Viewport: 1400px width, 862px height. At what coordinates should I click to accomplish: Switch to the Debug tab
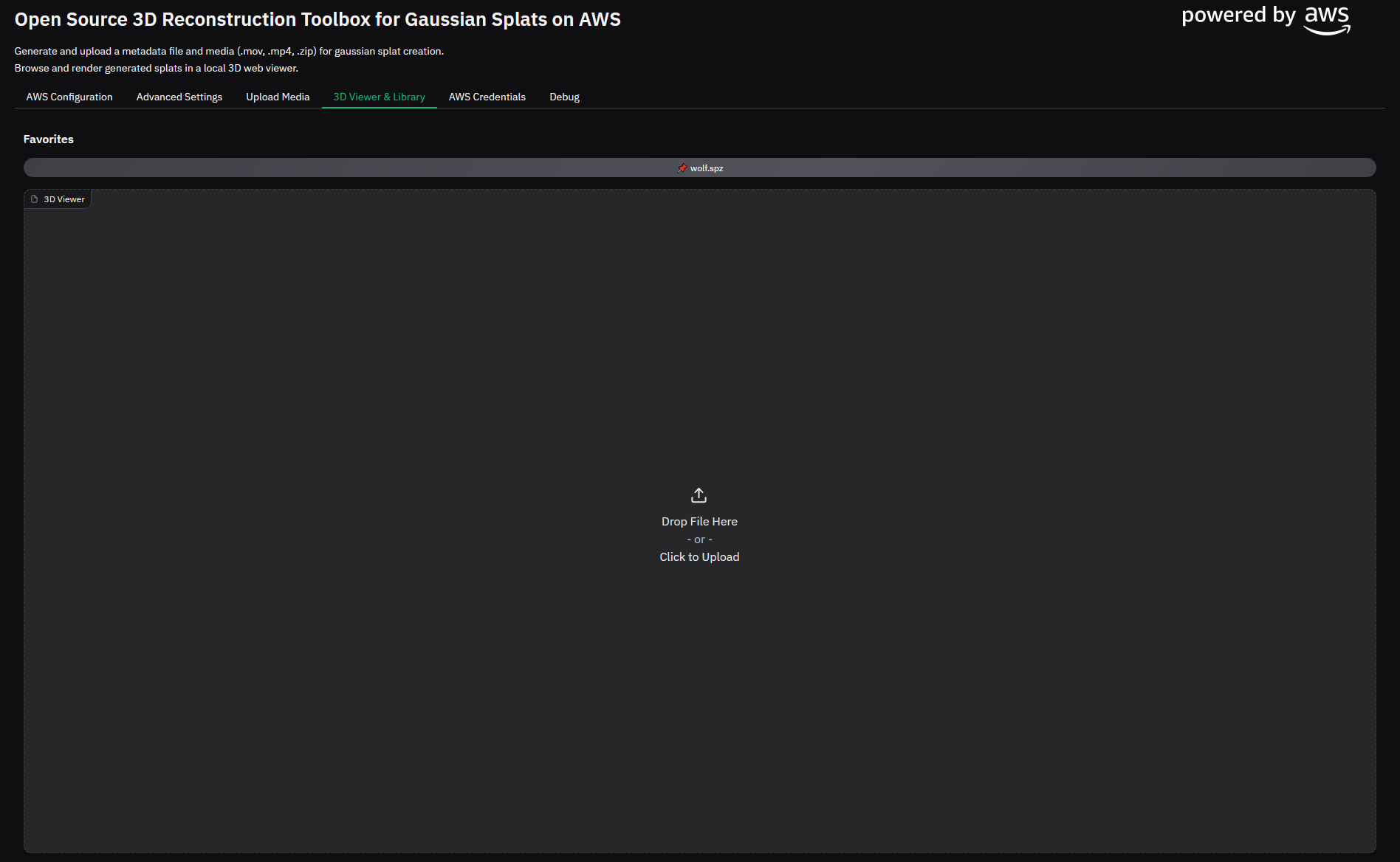[x=564, y=97]
